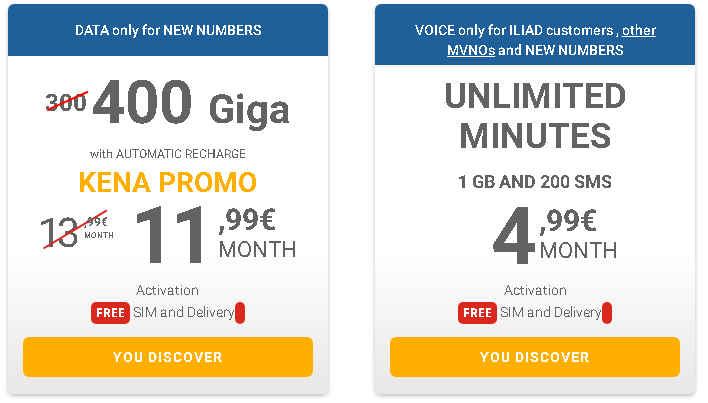This screenshot has height=403, width=708.
Task: Click the red icon after Delivery in the voice offer
Action: (607, 313)
